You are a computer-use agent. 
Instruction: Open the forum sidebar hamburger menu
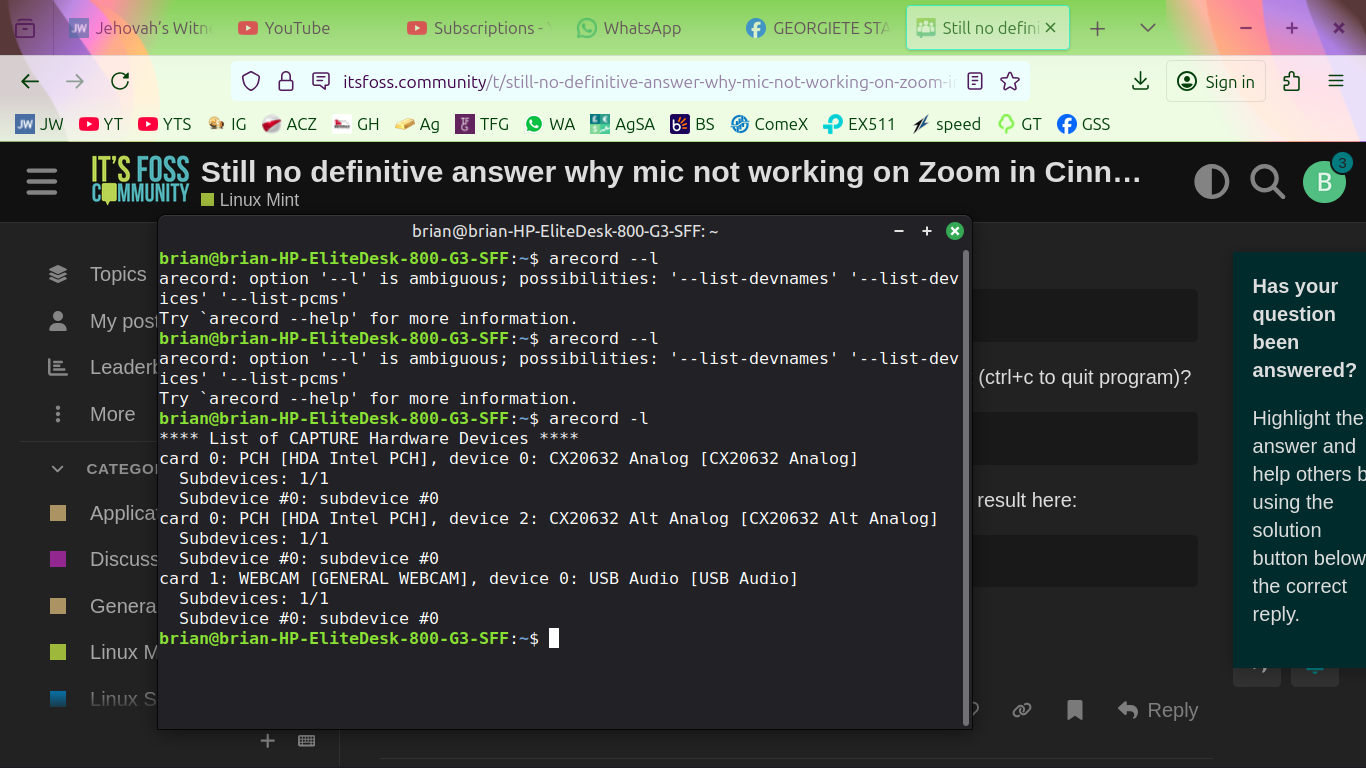[42, 182]
